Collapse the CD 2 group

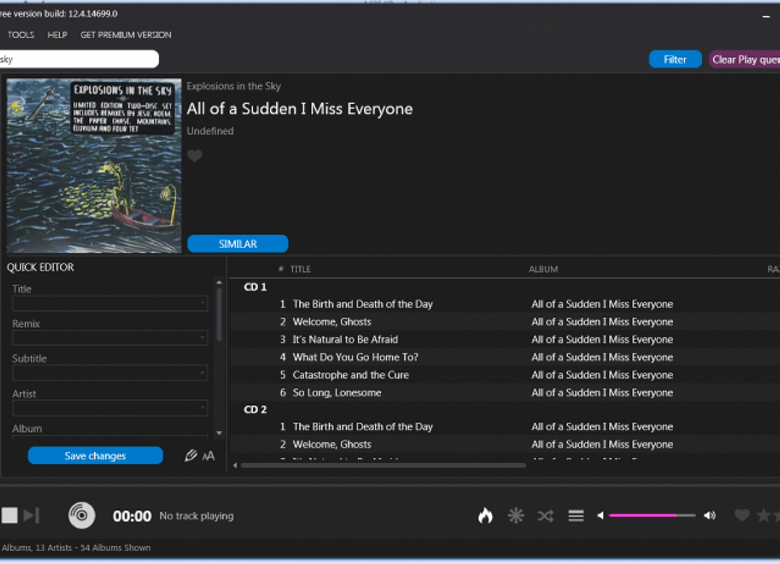click(255, 409)
